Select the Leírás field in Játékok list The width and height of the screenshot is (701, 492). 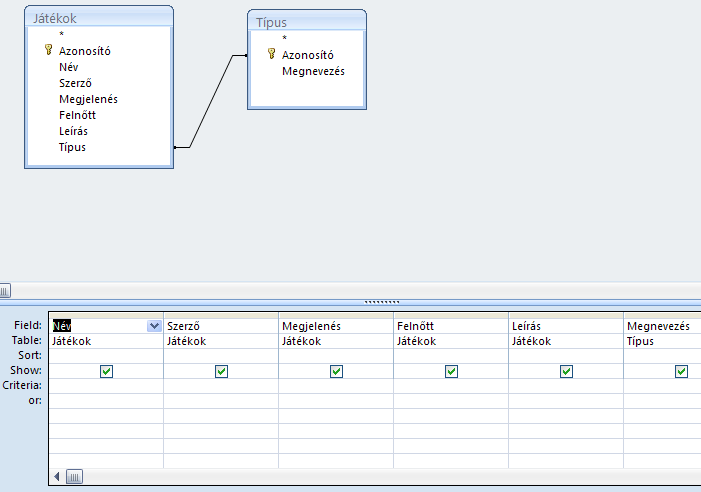(74, 131)
